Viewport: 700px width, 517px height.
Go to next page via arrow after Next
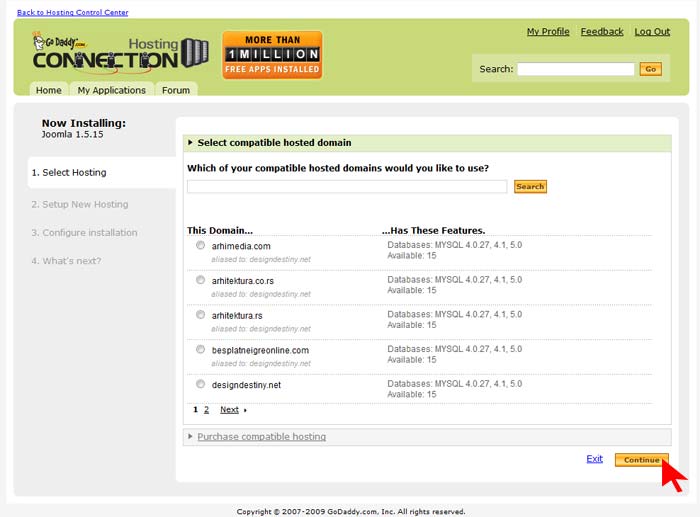point(245,410)
